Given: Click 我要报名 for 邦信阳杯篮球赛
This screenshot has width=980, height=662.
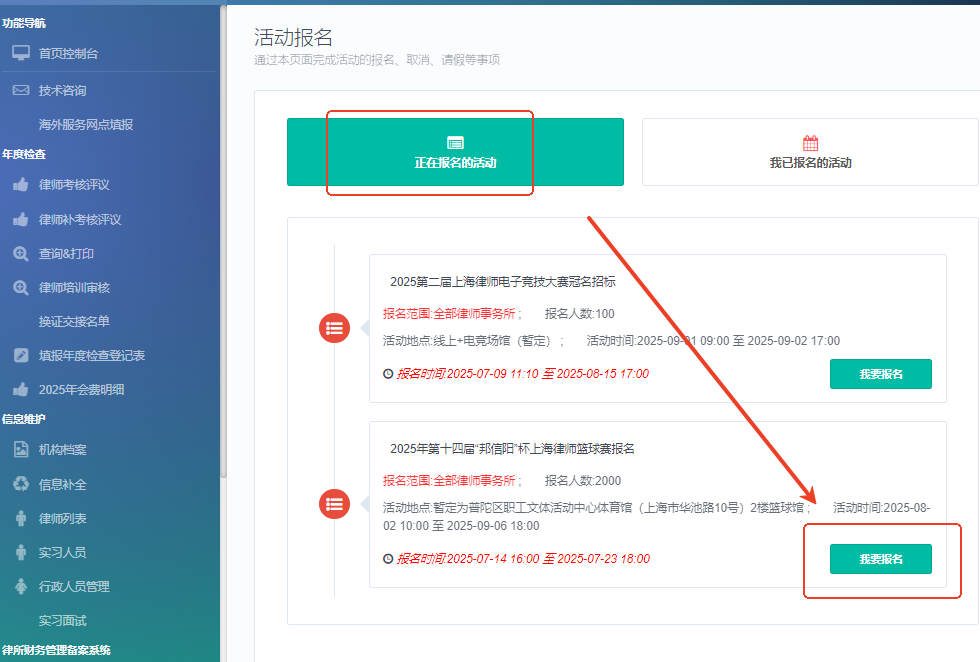Looking at the screenshot, I should pos(880,559).
